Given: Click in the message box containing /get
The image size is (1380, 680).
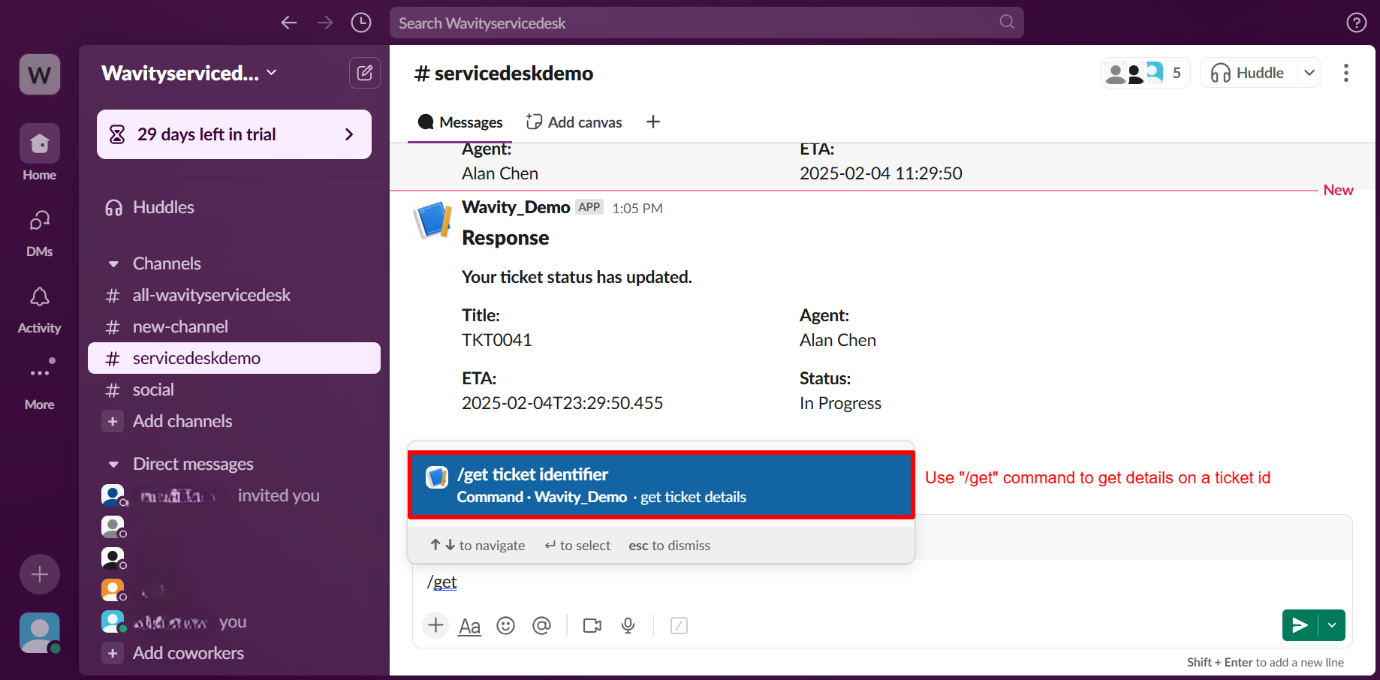Looking at the screenshot, I should point(880,582).
